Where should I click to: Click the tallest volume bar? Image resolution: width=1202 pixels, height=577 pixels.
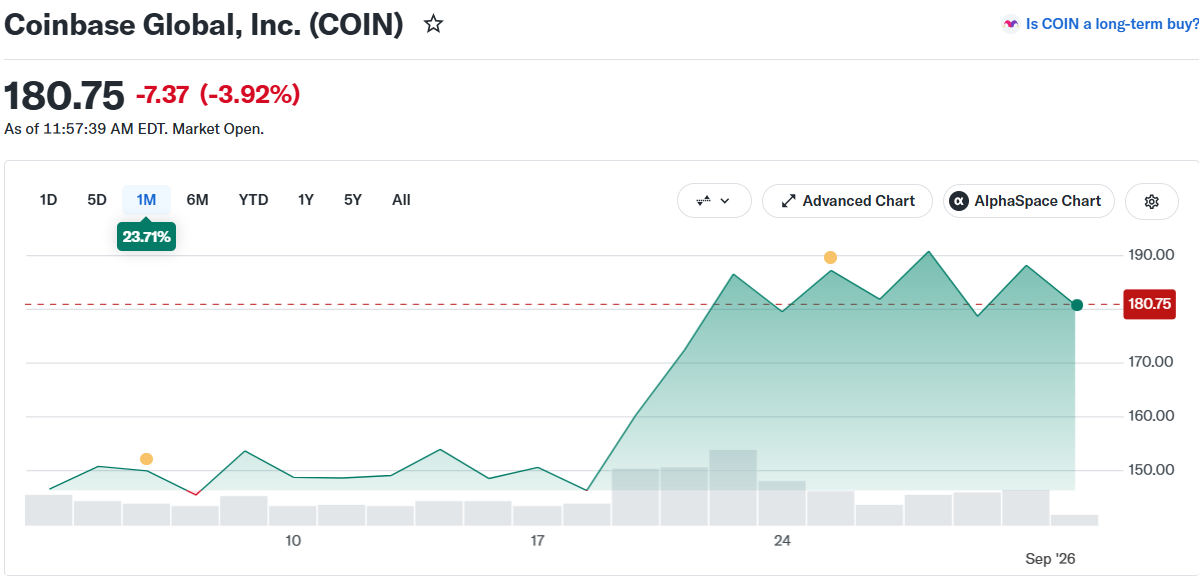(x=733, y=488)
